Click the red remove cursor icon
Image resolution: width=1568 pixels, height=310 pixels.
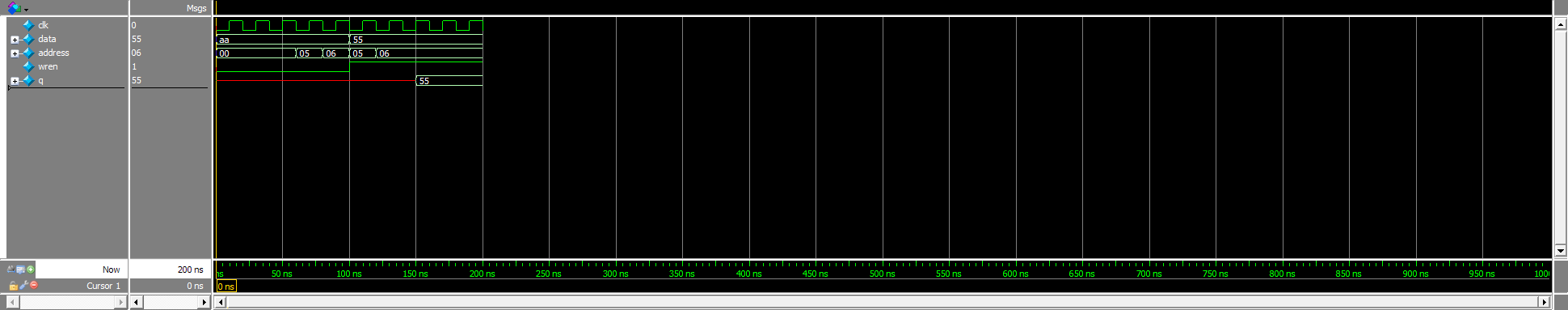tap(34, 285)
